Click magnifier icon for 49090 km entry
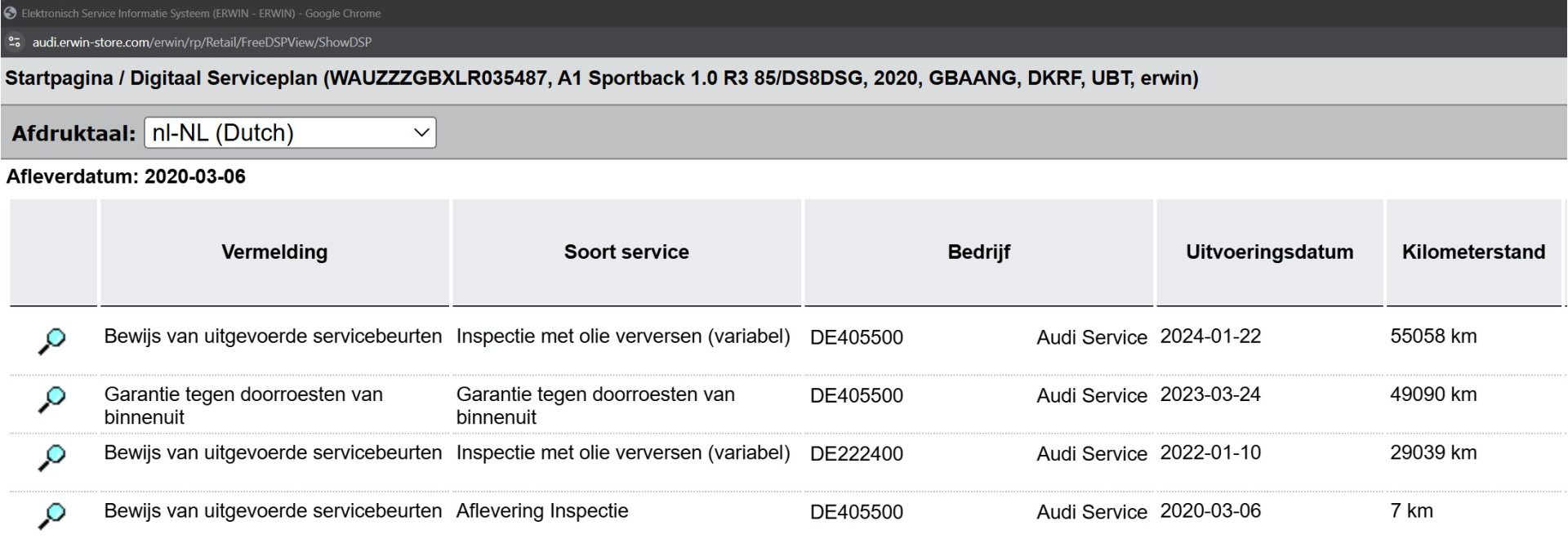Screen dimensions: 1568x539 click(51, 399)
